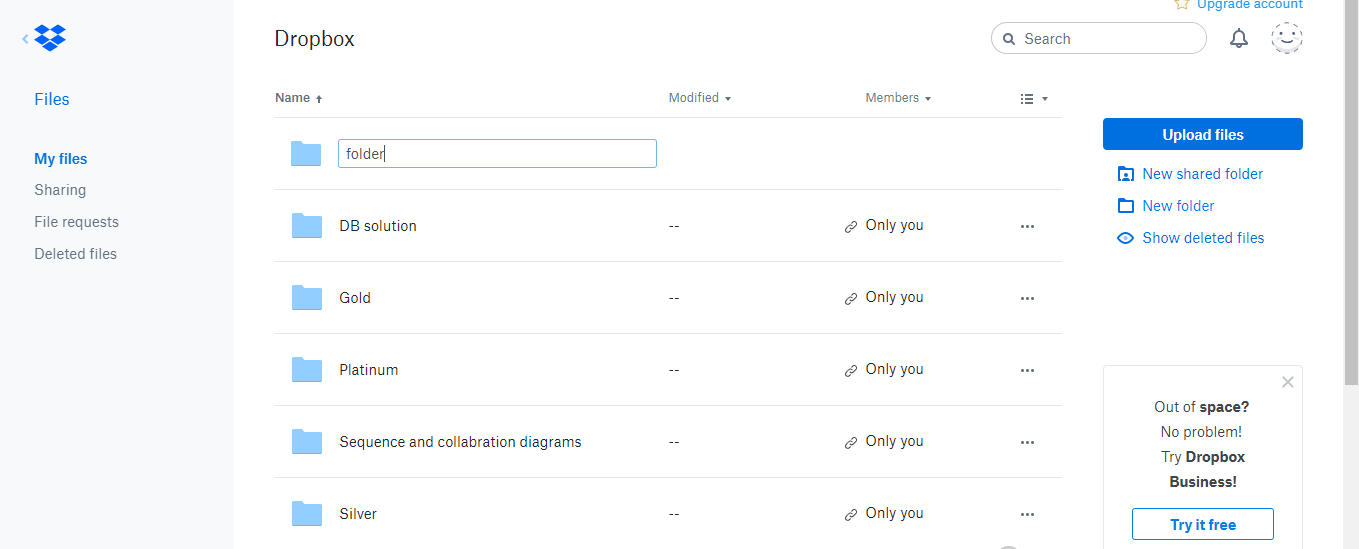Image resolution: width=1359 pixels, height=549 pixels.
Task: Collapse sidebar using the left chevron
Action: pos(25,39)
